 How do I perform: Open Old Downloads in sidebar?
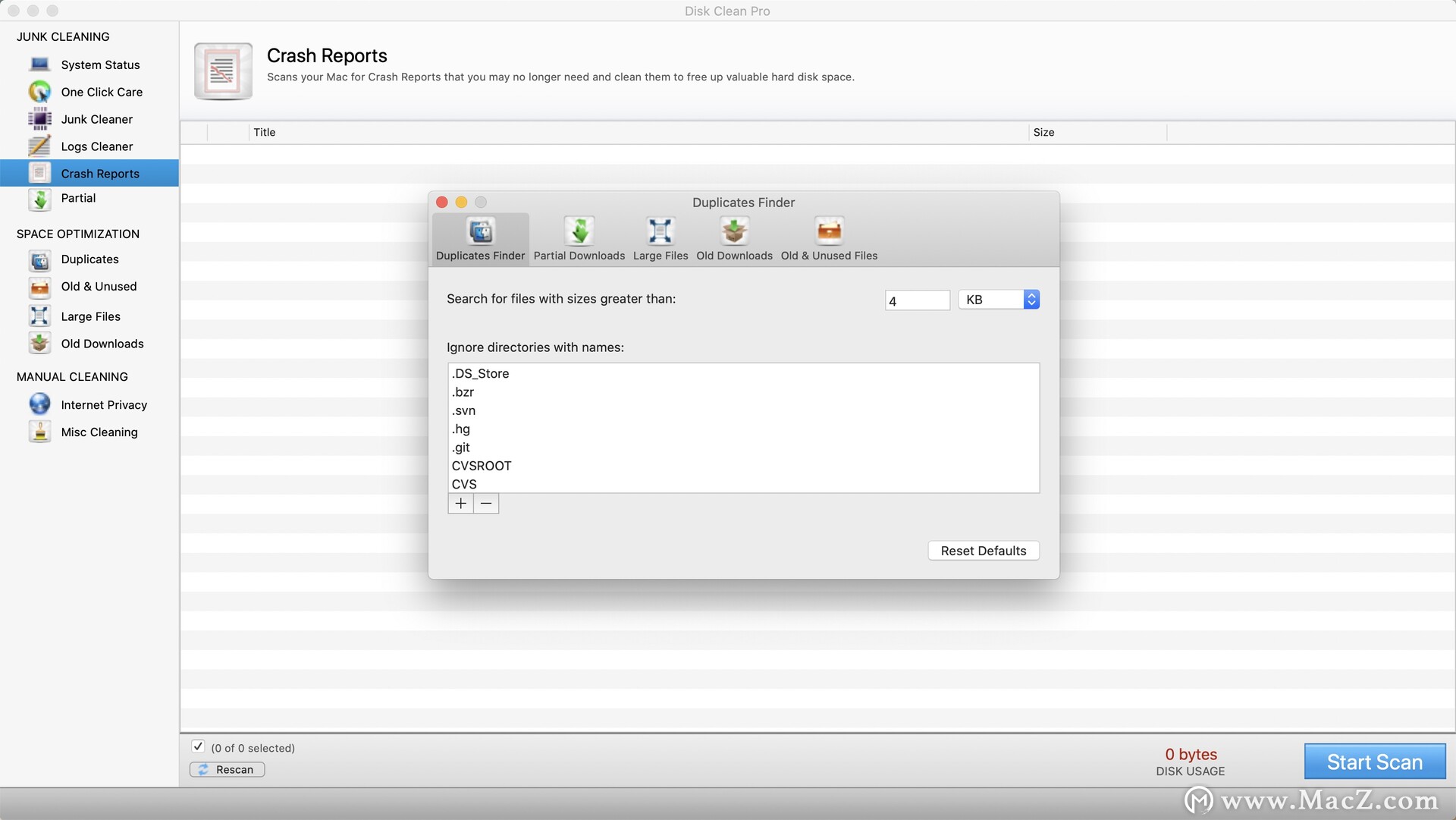click(x=102, y=344)
